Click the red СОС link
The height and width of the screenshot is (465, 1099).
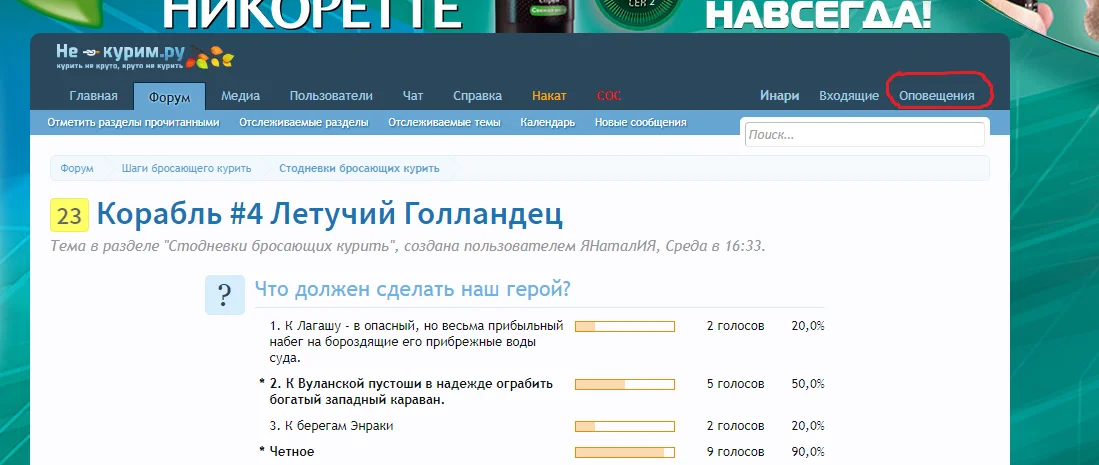(608, 96)
